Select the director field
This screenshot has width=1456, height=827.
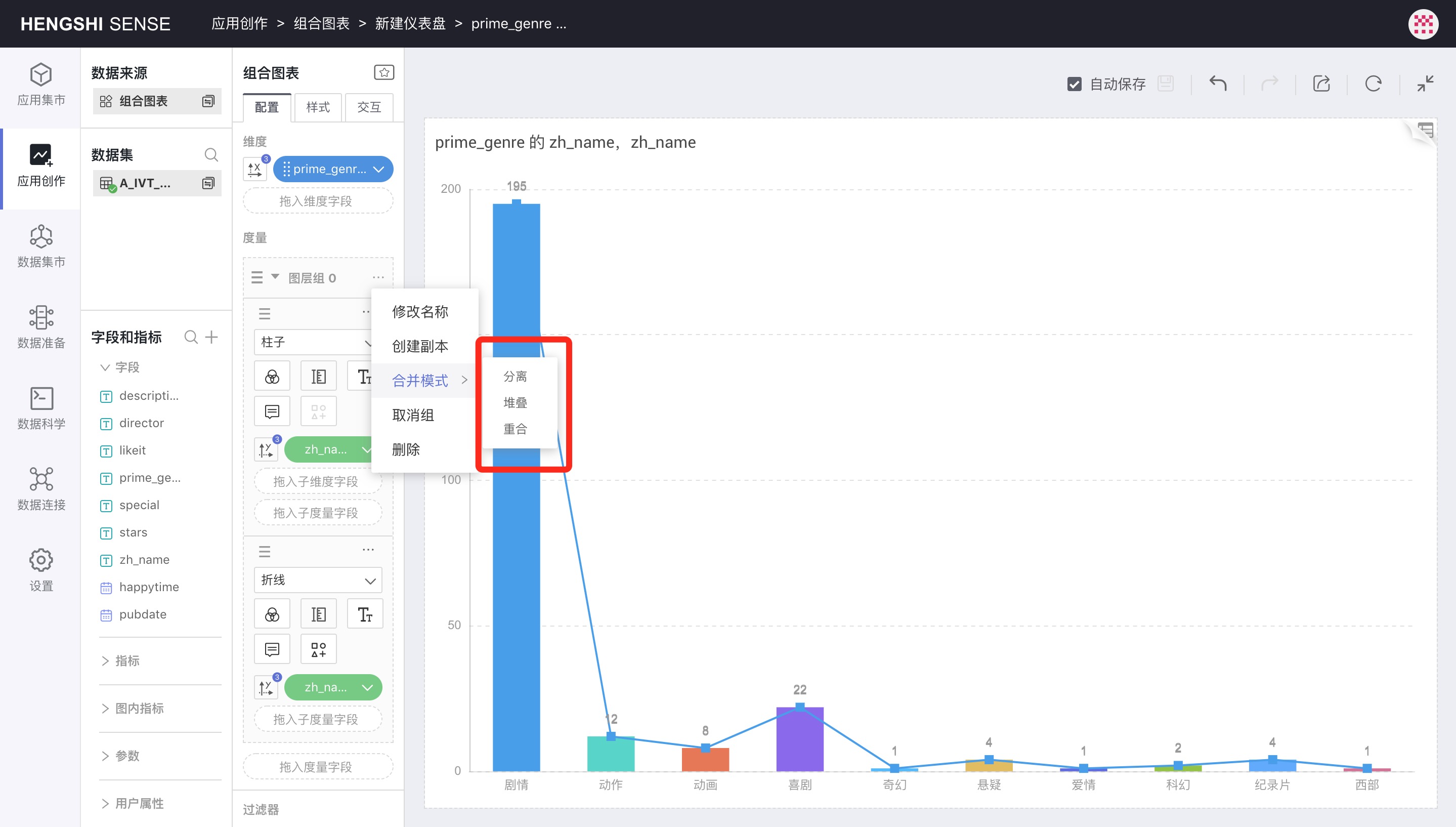[x=141, y=423]
